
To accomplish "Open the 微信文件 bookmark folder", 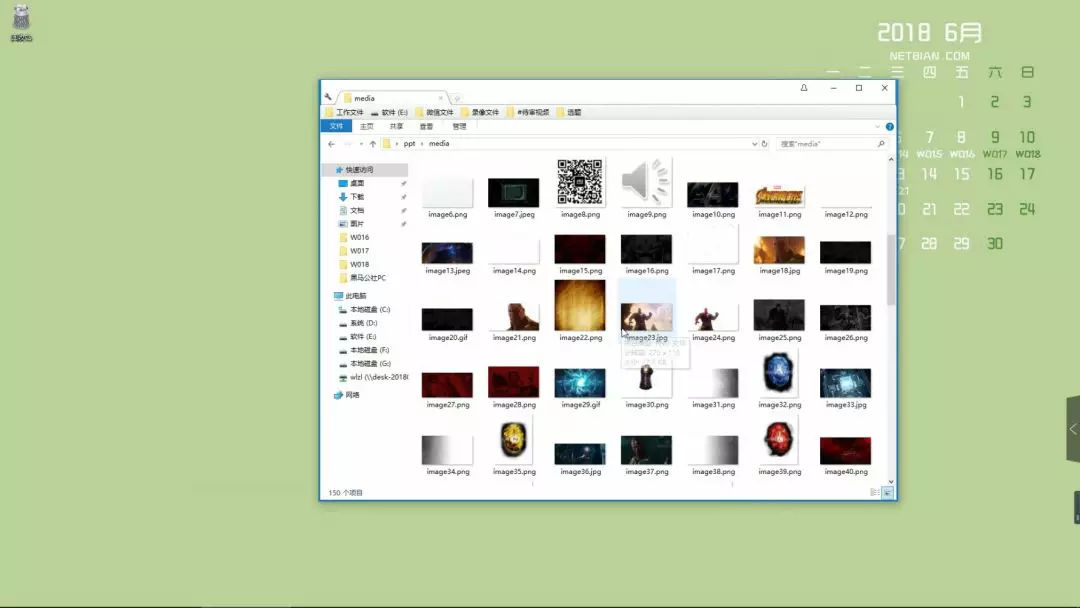I will (435, 112).
